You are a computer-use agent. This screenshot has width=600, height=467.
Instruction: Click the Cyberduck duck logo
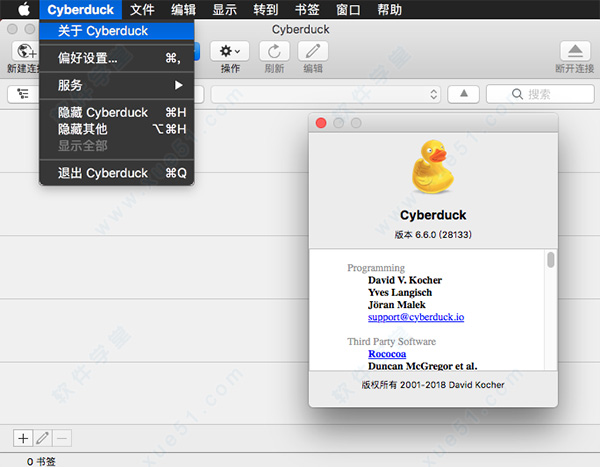[433, 166]
